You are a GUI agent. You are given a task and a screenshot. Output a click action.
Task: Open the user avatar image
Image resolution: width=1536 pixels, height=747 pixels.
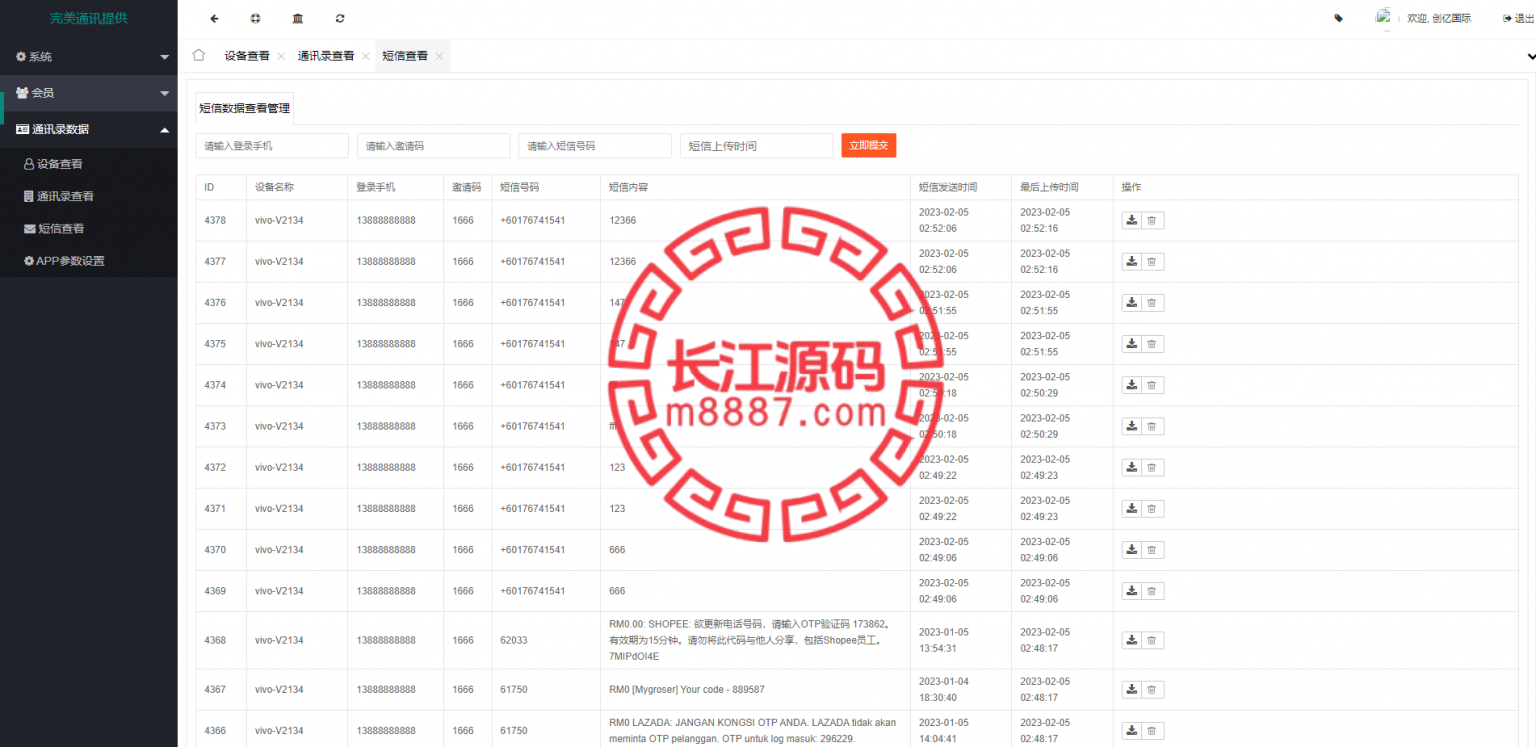click(1383, 17)
